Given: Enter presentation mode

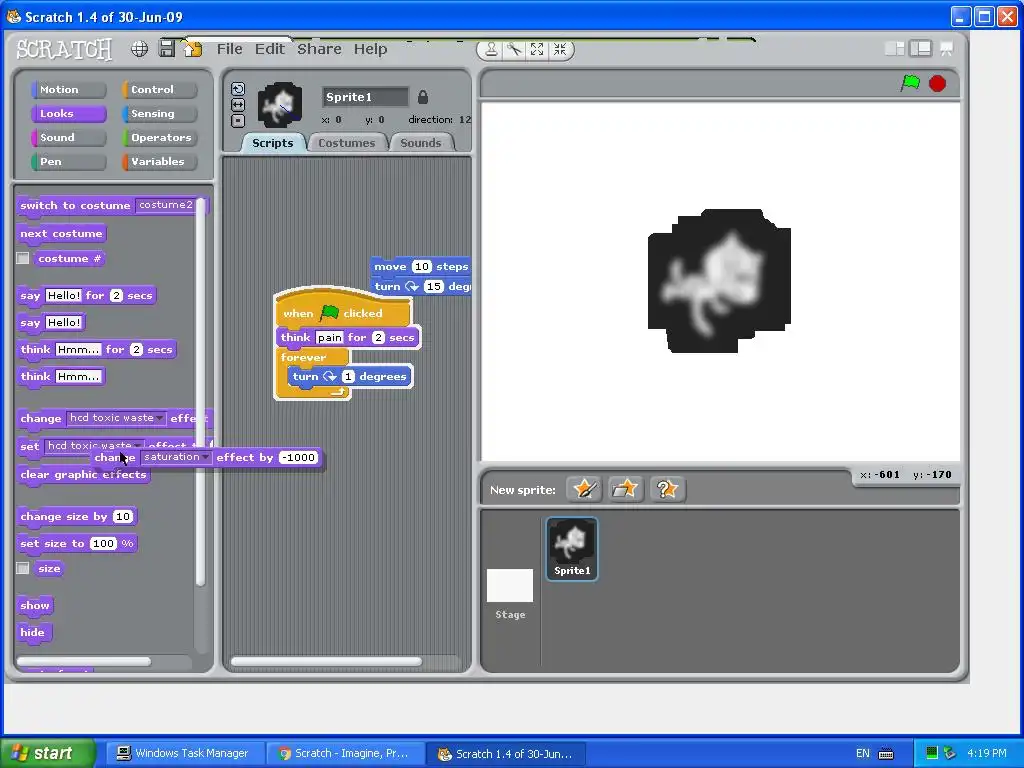Looking at the screenshot, I should click(946, 48).
